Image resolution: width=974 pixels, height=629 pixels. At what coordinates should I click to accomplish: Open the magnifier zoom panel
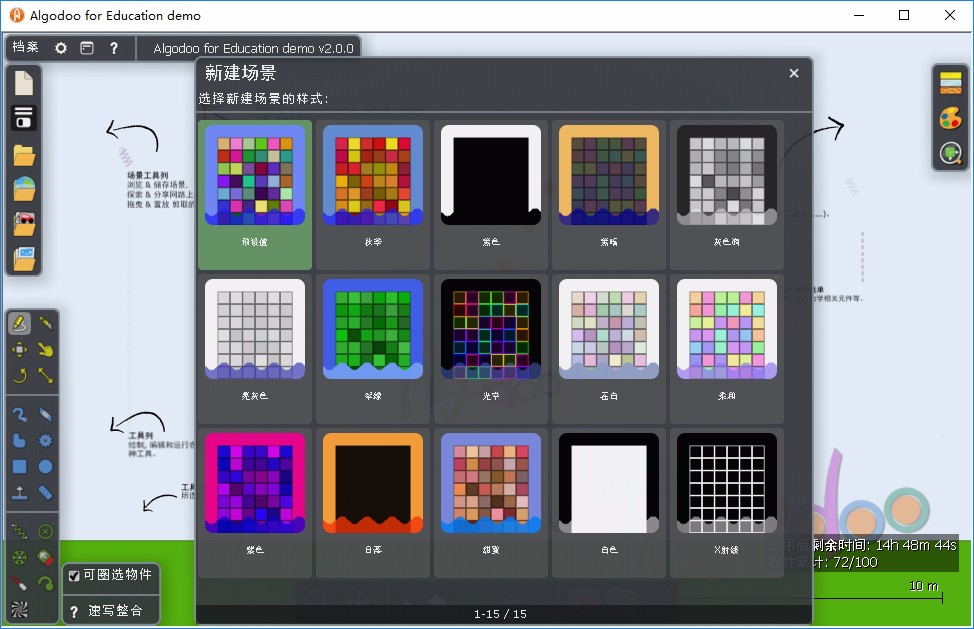click(x=950, y=152)
